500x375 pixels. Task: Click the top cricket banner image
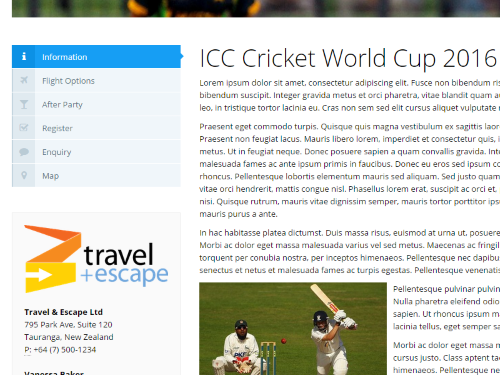click(x=256, y=8)
